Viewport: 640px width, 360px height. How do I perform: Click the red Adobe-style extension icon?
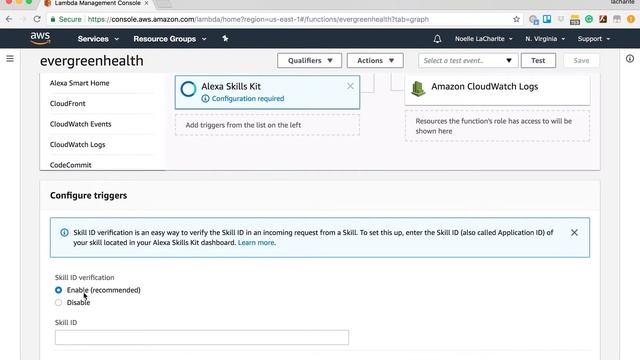(x=603, y=19)
